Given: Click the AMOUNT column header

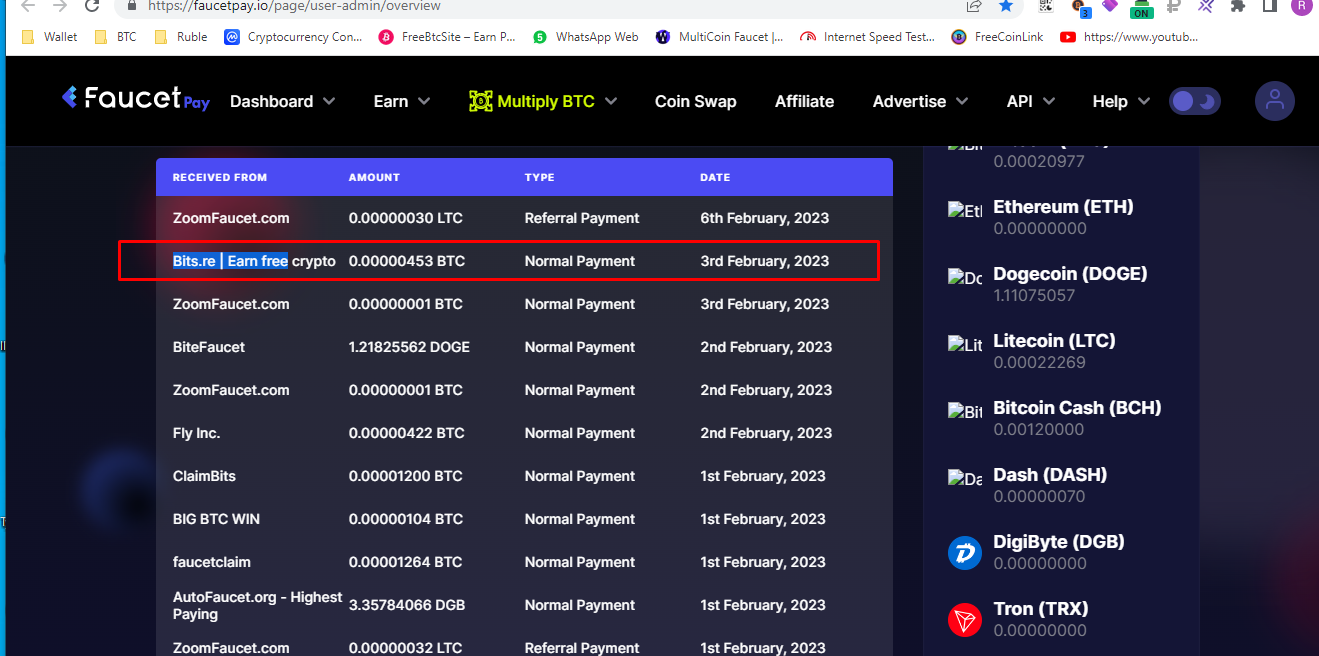Looking at the screenshot, I should pyautogui.click(x=374, y=177).
